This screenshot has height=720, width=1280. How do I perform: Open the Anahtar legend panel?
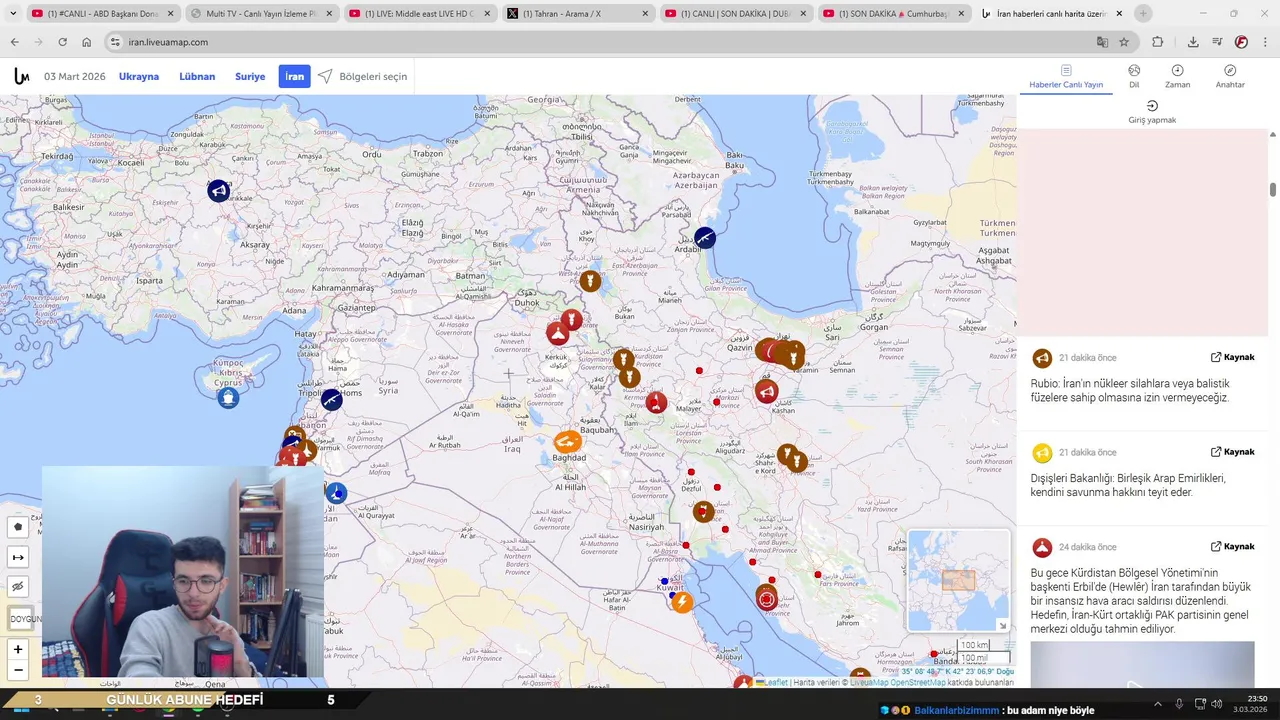[1230, 77]
